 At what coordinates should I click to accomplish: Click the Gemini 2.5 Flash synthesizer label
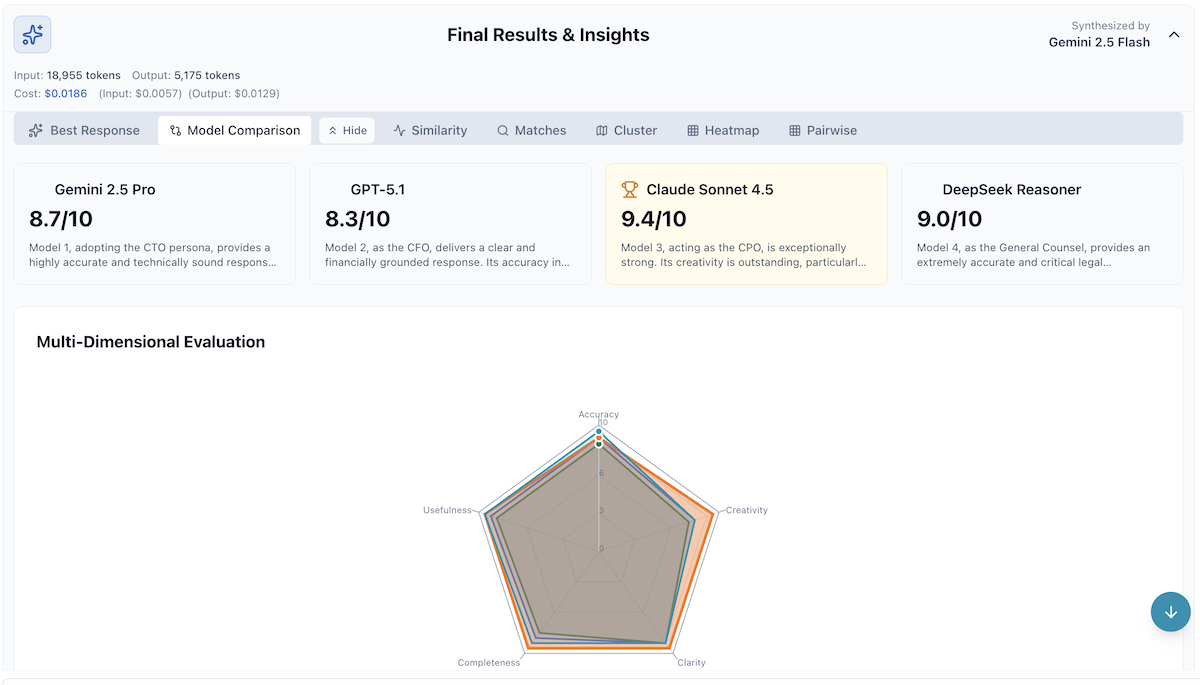tap(1099, 42)
